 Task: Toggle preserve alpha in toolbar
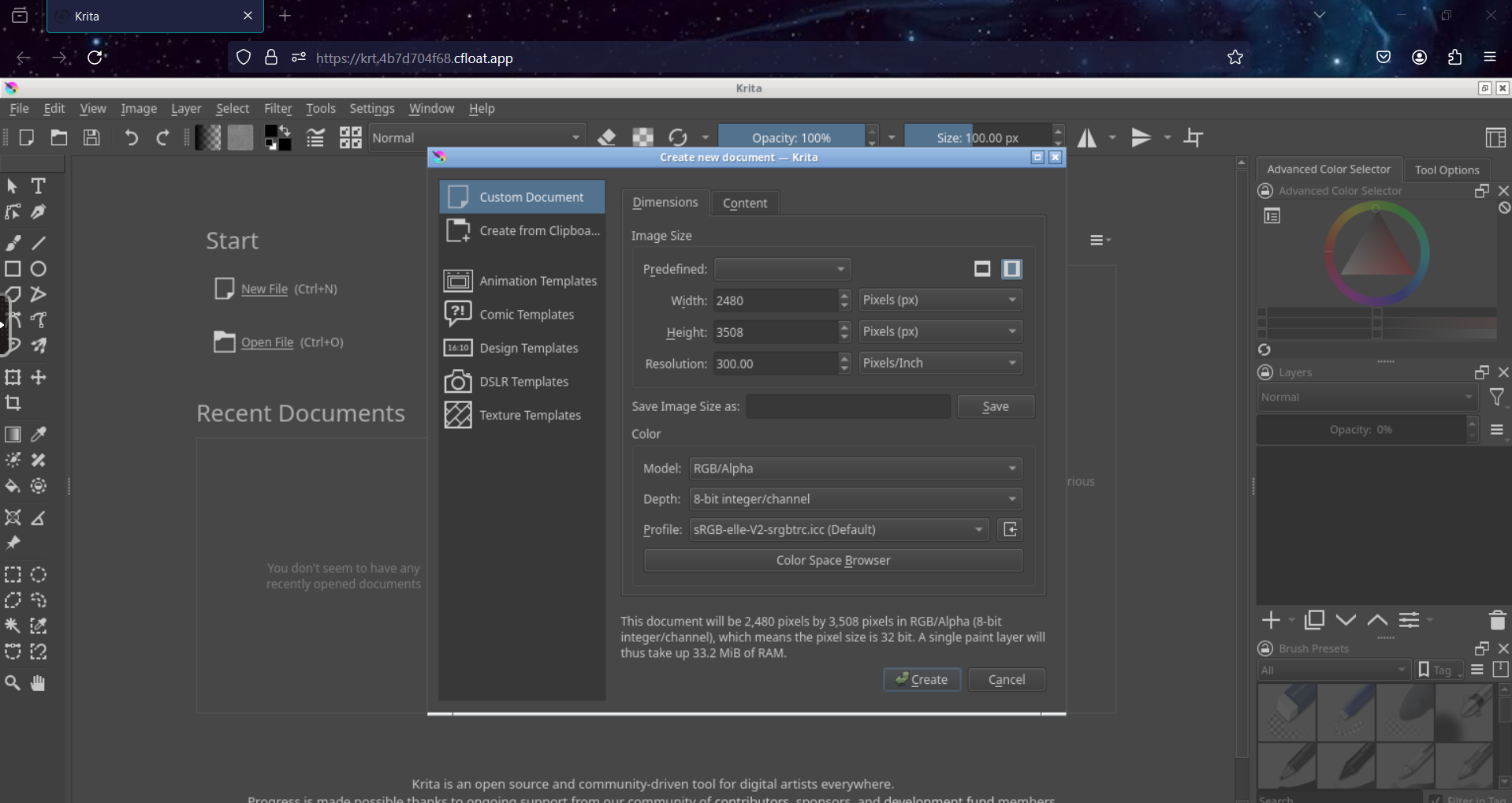[x=642, y=137]
